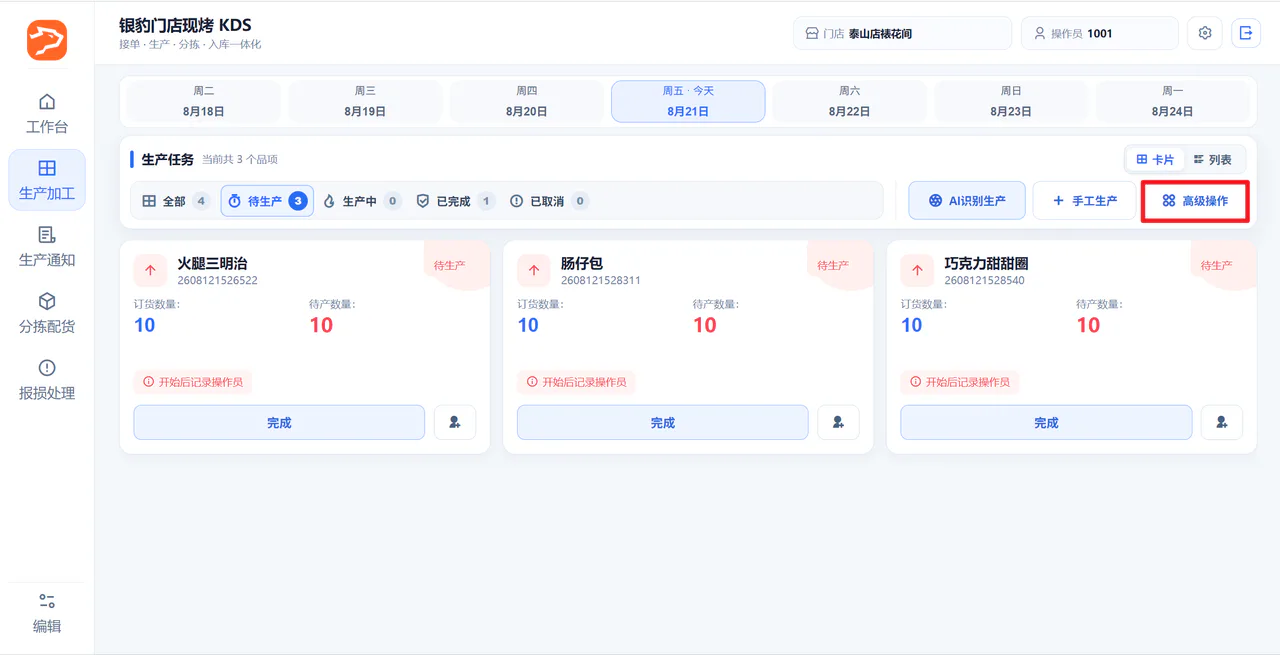This screenshot has height=655, width=1280.
Task: Complete the 肠仔包 task
Action: [663, 422]
